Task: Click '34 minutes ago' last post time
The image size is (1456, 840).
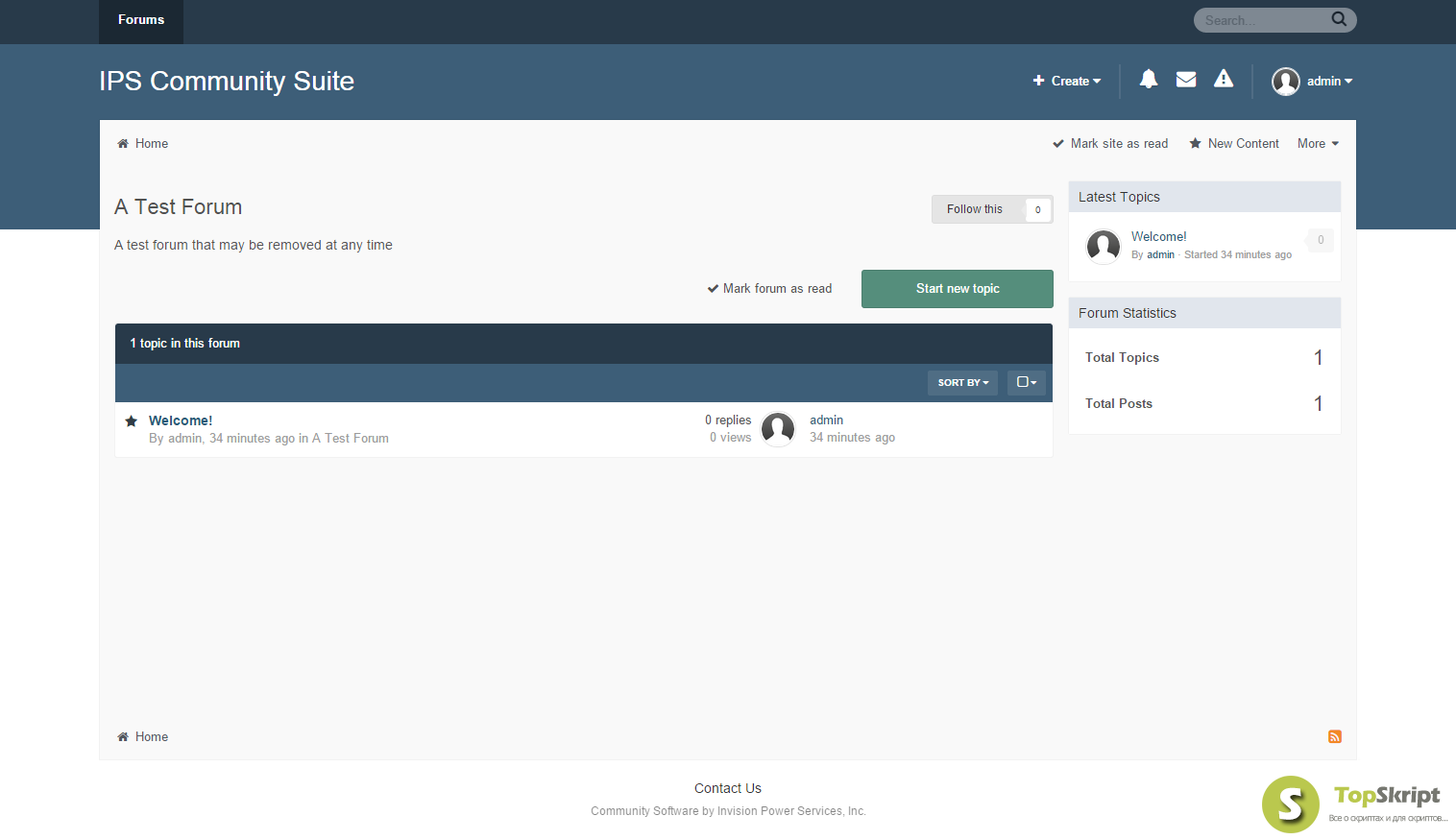Action: (852, 438)
